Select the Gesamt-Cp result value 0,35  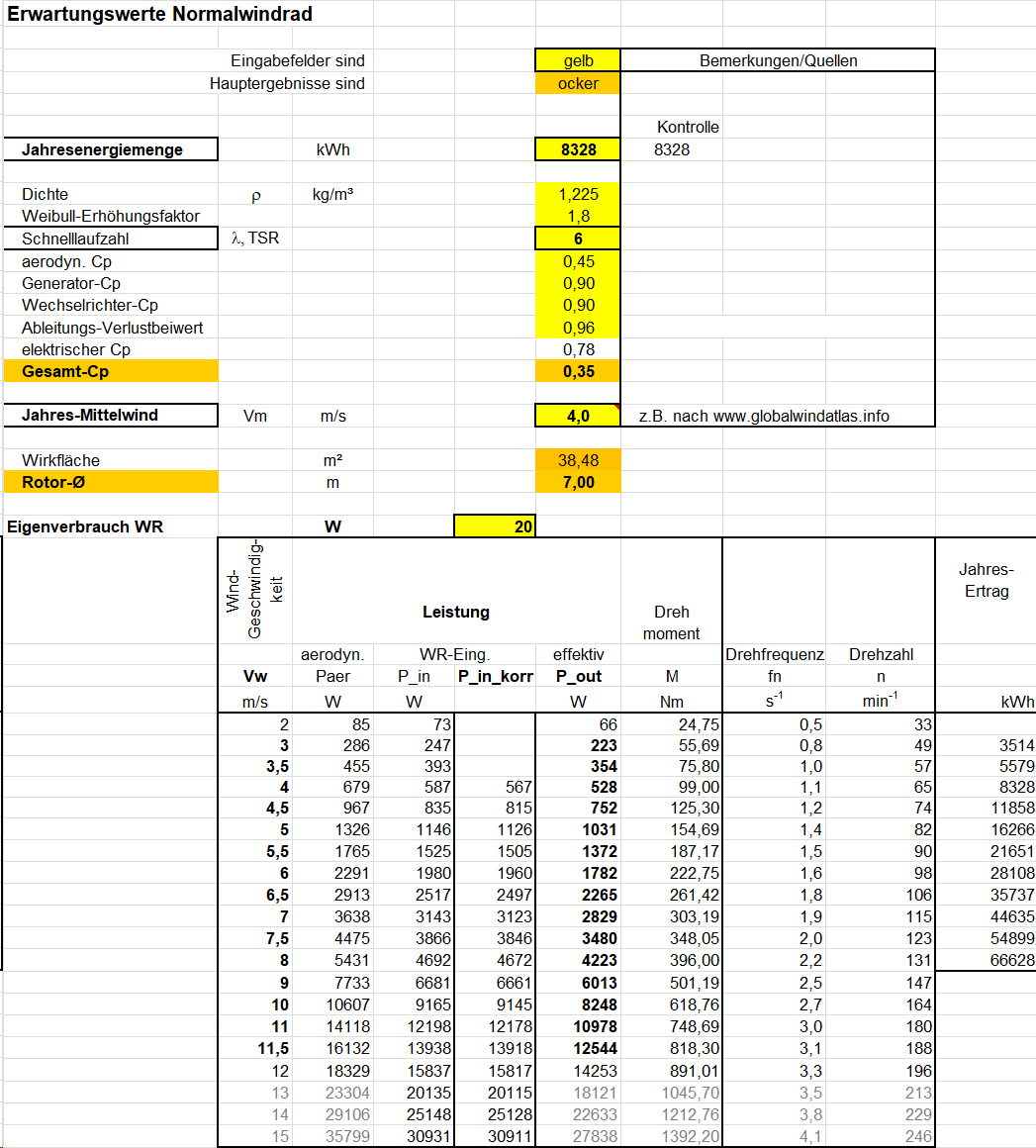(x=578, y=371)
